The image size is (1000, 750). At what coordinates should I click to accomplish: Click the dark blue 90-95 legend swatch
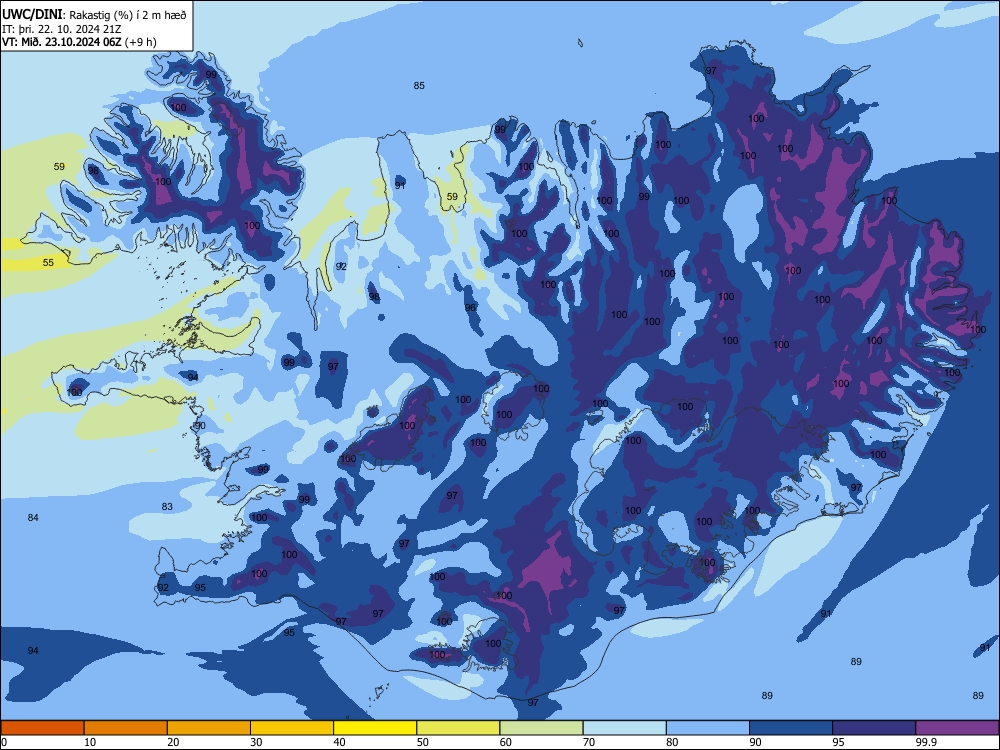pos(791,728)
